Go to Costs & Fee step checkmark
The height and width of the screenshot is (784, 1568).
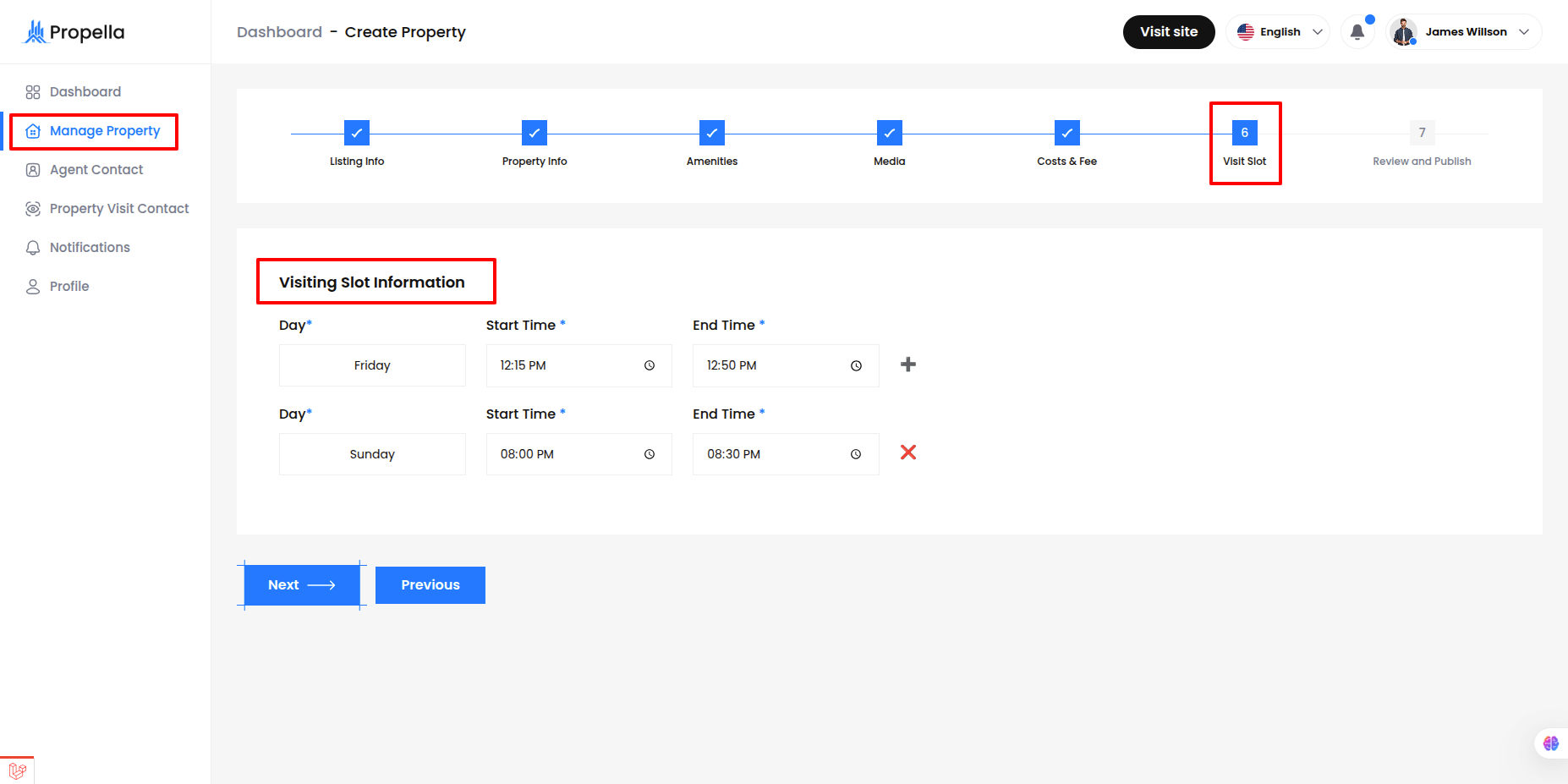1067,133
